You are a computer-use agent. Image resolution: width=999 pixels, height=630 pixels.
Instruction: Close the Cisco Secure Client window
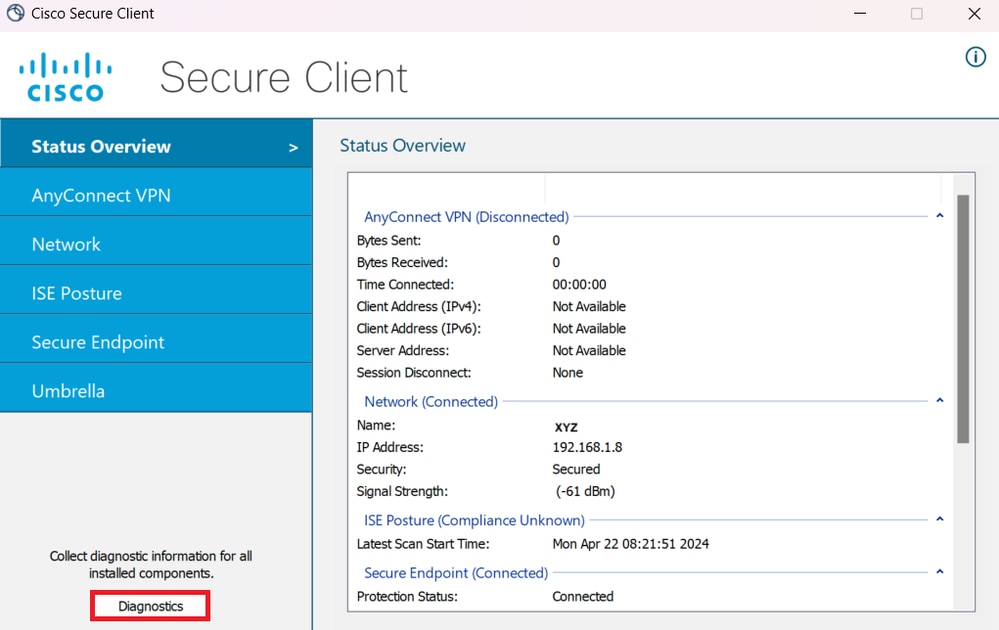pyautogui.click(x=974, y=13)
